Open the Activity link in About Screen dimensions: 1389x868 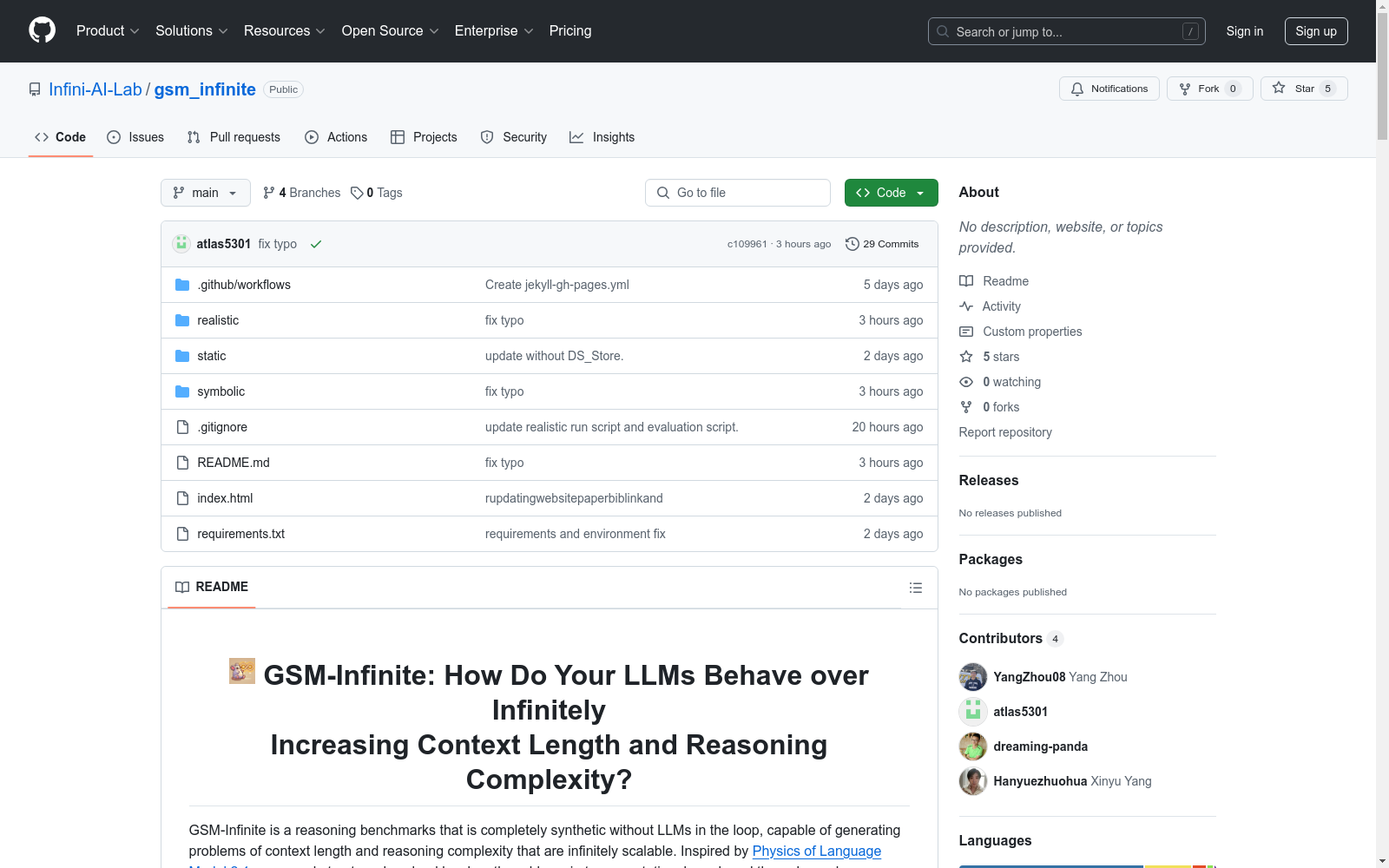(x=990, y=306)
